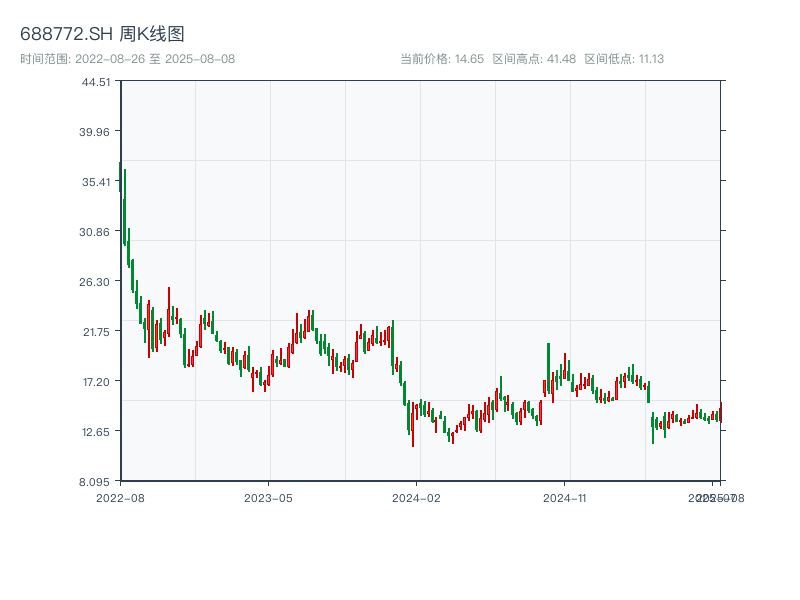
Task: Select the 当前价格 14.65 label
Action: 442,59
